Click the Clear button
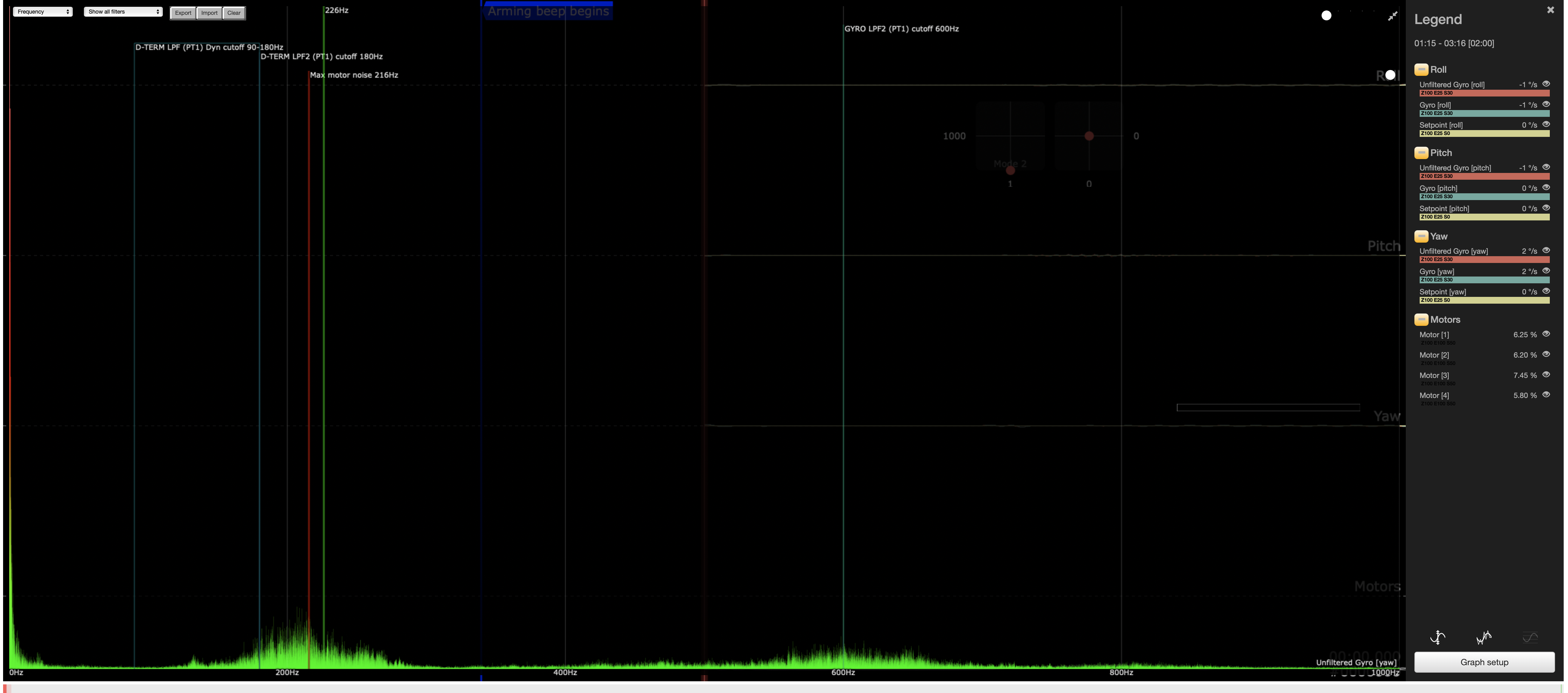 234,13
